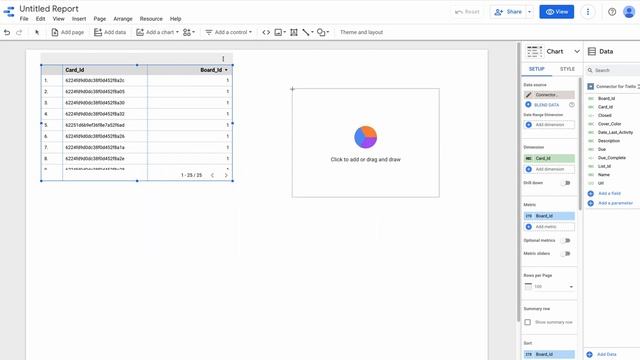This screenshot has height=360, width=640.
Task: Toggle the Drill down switch
Action: (x=566, y=183)
